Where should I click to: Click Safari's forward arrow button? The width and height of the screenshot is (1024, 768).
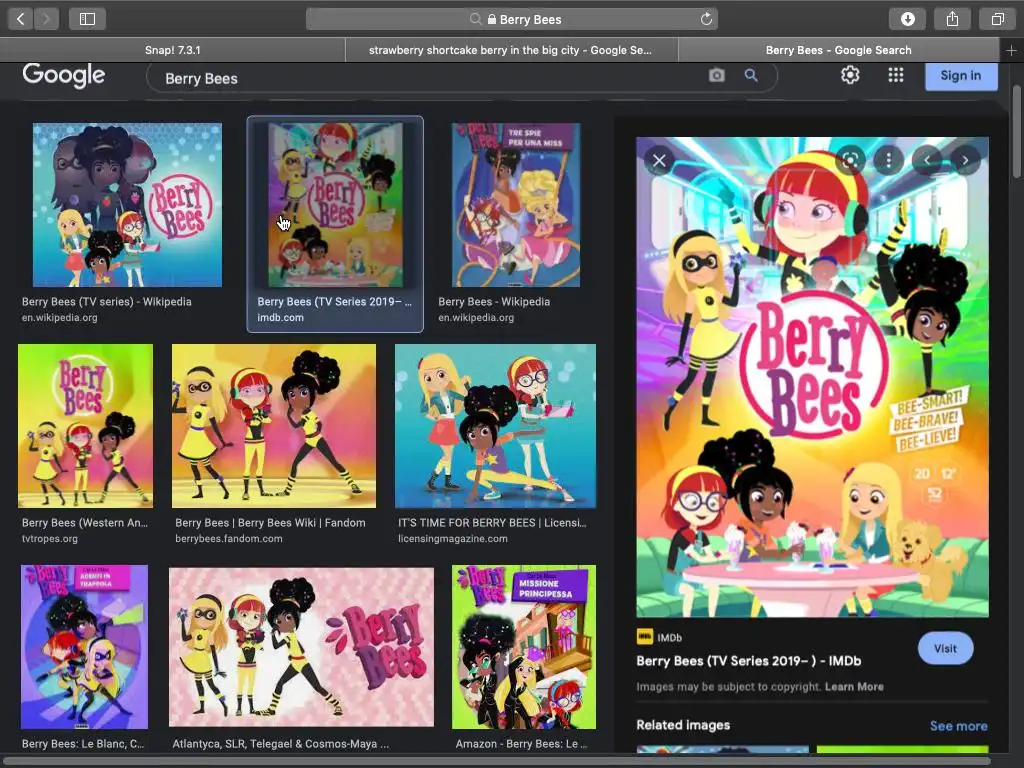click(46, 19)
